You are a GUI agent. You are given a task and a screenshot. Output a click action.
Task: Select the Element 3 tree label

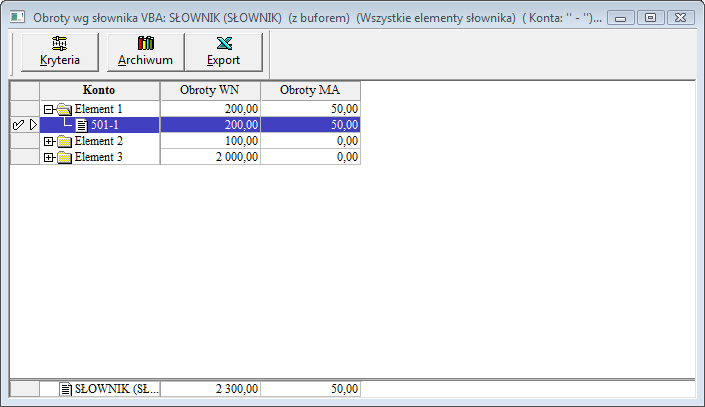(x=98, y=157)
